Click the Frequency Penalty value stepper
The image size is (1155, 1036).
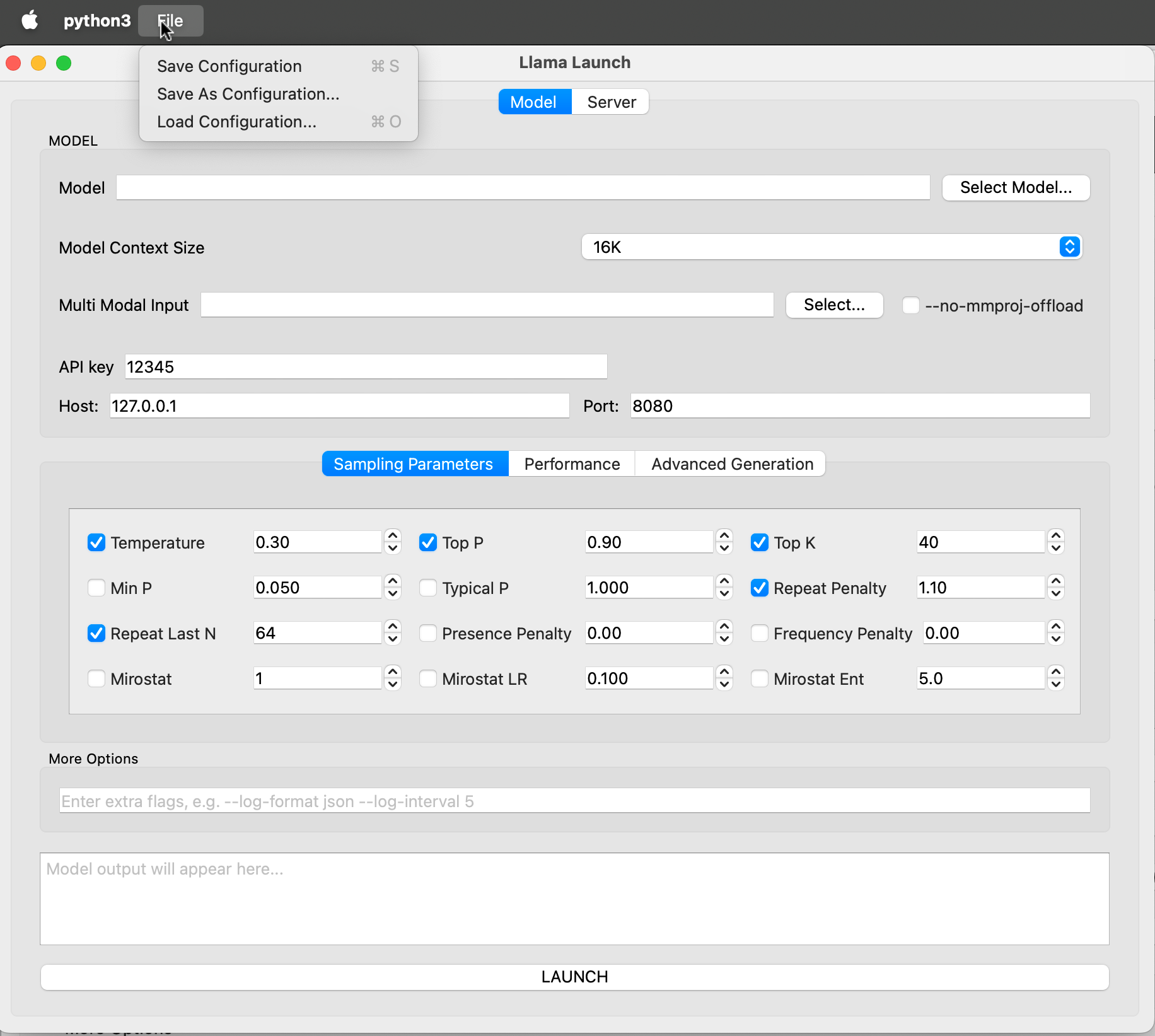click(x=1056, y=632)
